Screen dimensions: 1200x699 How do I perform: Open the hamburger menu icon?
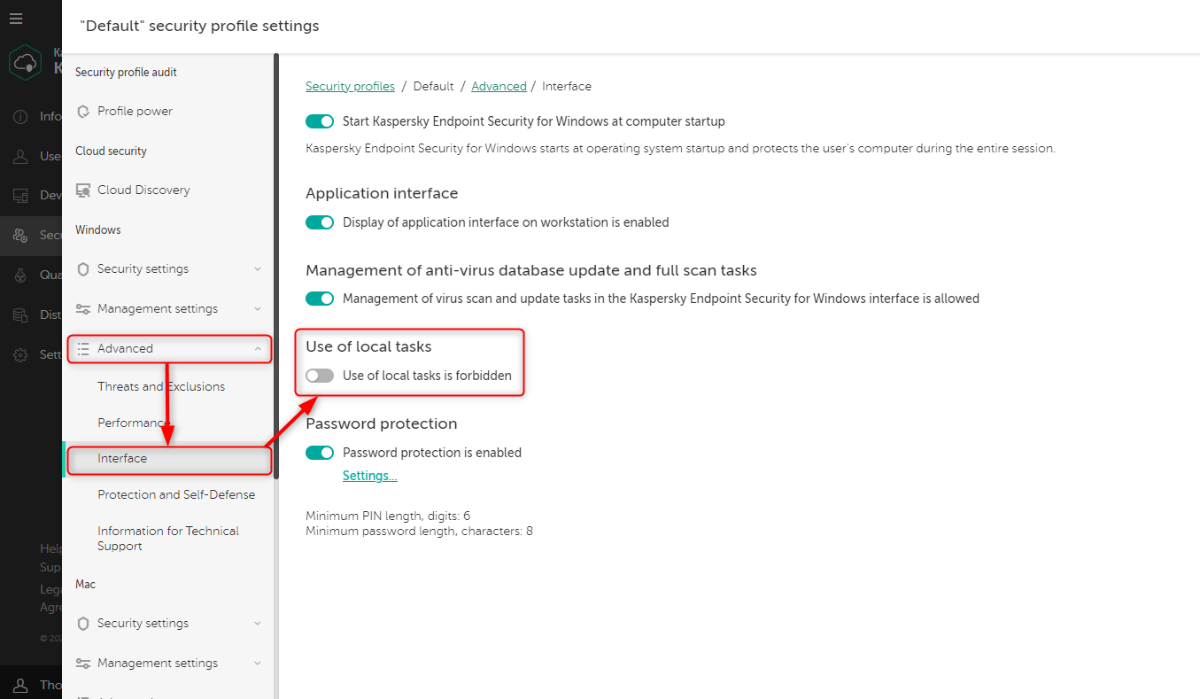click(x=15, y=19)
